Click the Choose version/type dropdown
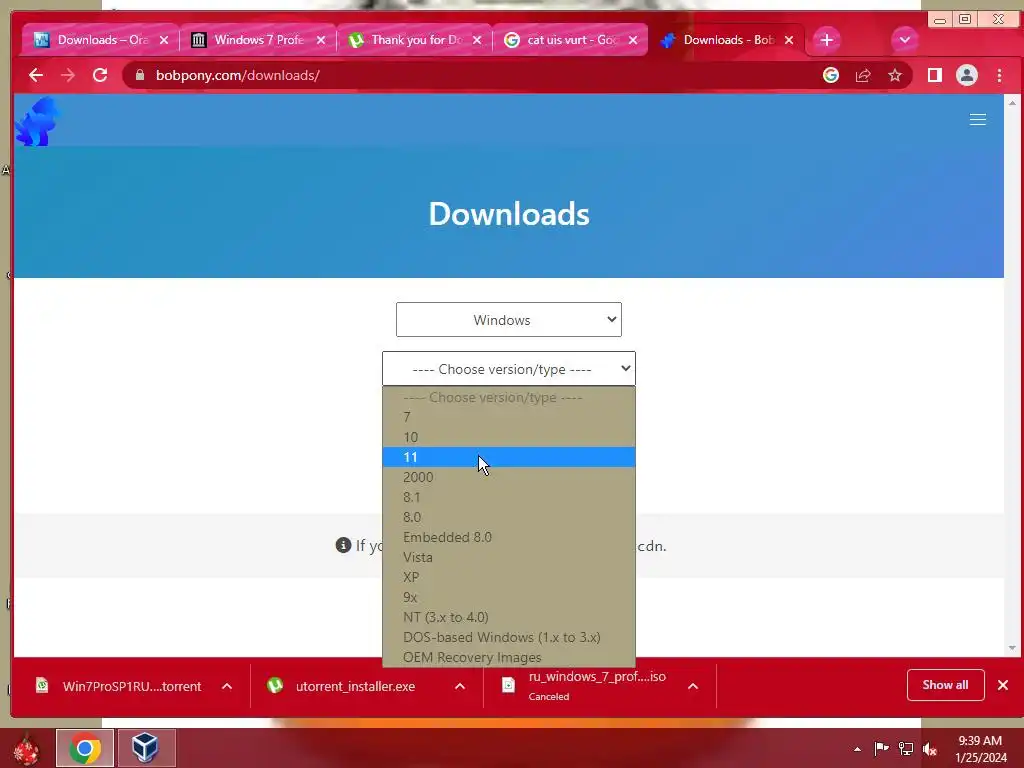The image size is (1024, 768). click(x=509, y=369)
